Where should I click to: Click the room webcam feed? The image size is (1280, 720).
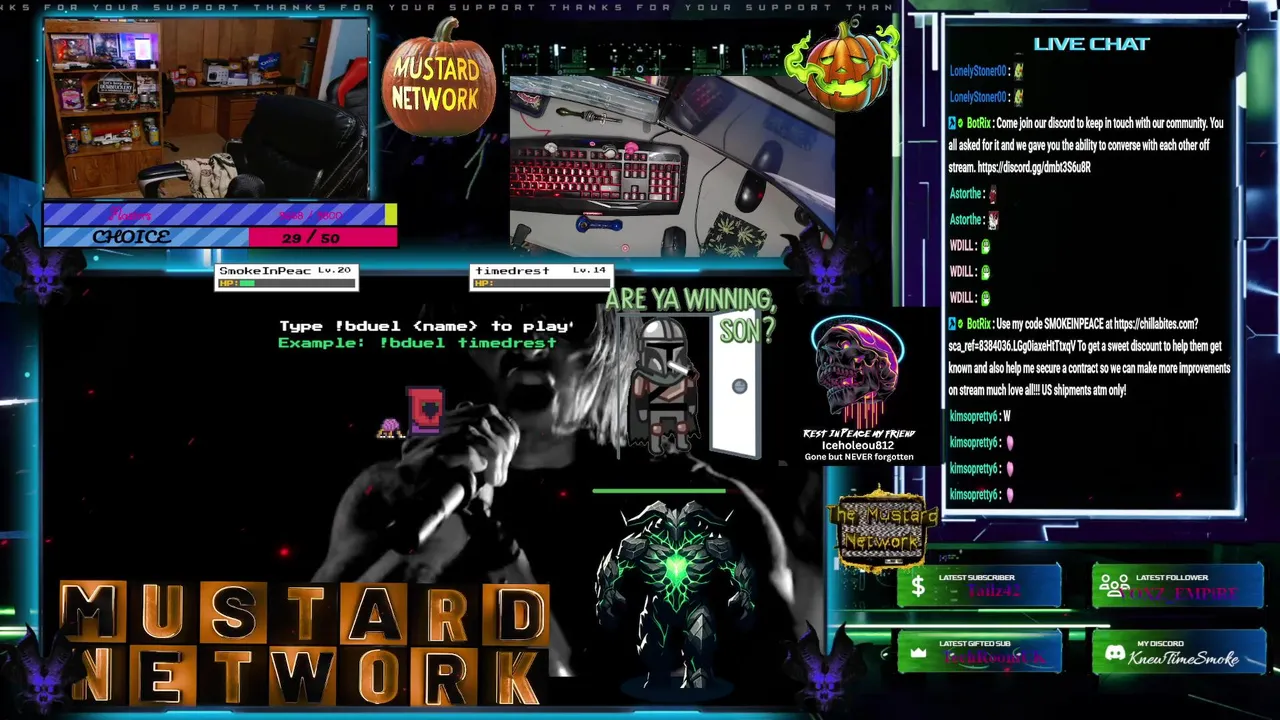click(206, 109)
